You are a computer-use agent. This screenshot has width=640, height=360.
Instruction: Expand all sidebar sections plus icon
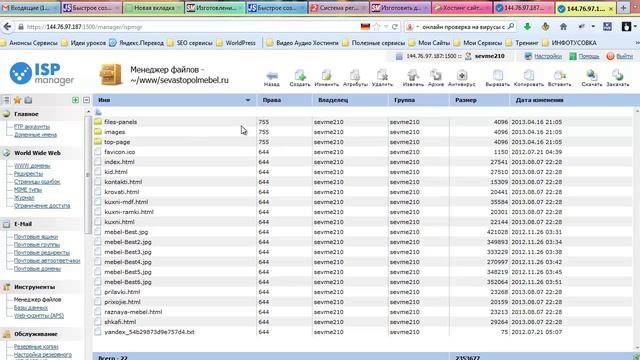click(75, 100)
